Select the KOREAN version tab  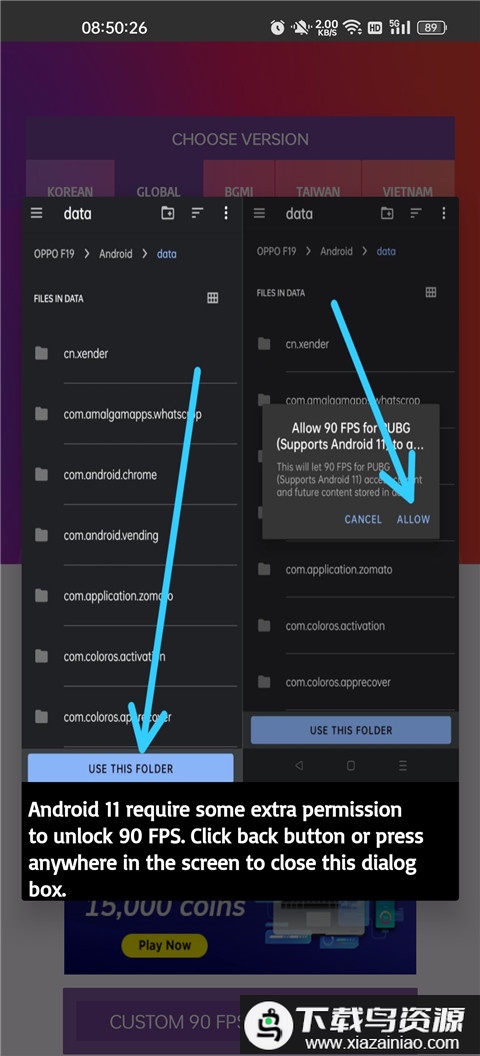[70, 192]
